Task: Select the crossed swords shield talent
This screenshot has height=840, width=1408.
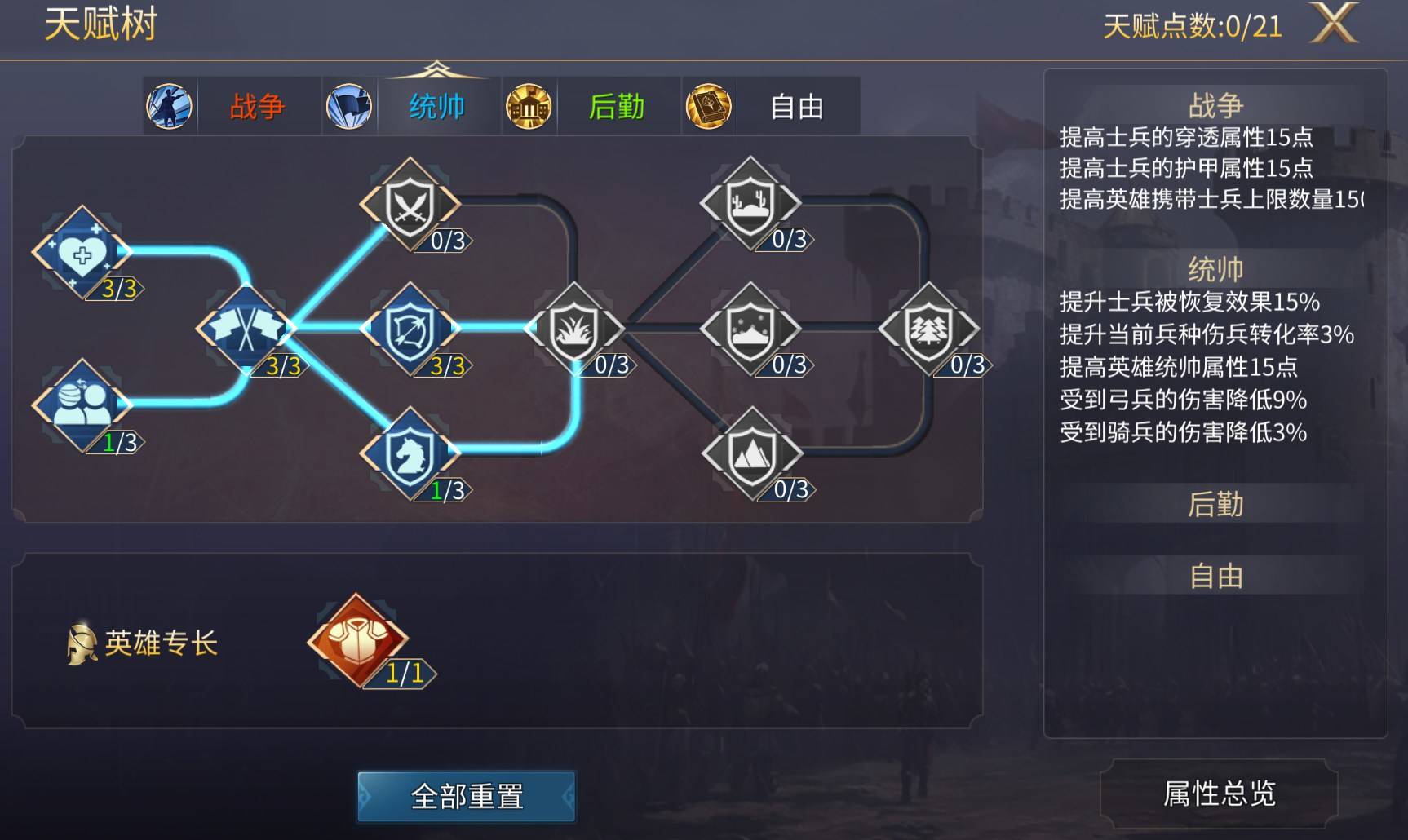Action: click(410, 204)
